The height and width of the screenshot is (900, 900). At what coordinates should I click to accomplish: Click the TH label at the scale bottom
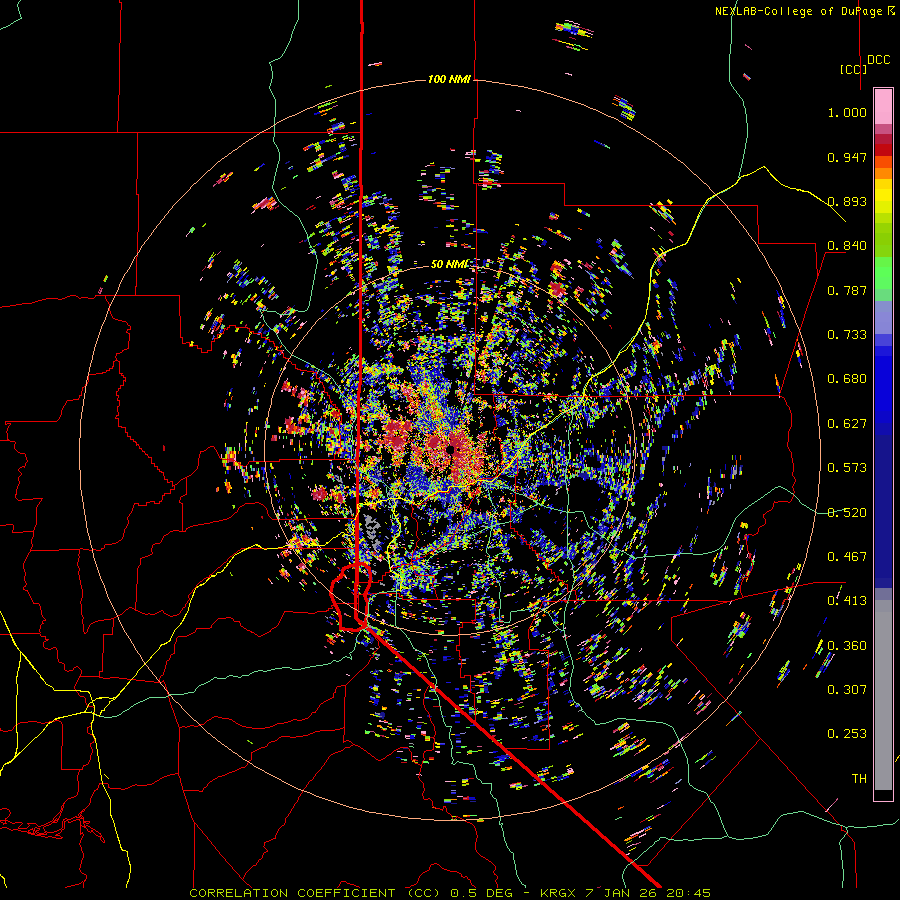(x=859, y=779)
